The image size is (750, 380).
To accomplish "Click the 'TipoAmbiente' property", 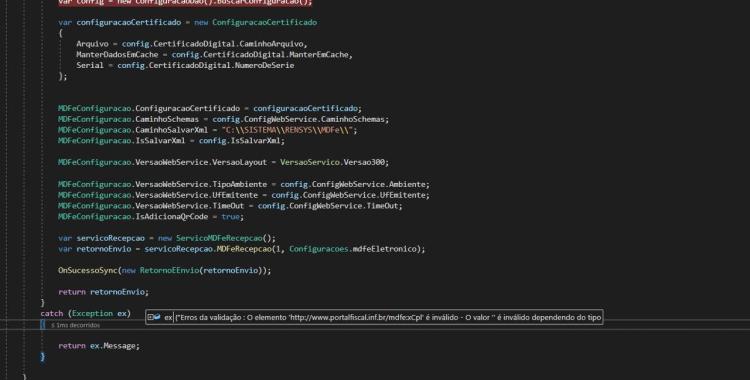I will (x=240, y=184).
